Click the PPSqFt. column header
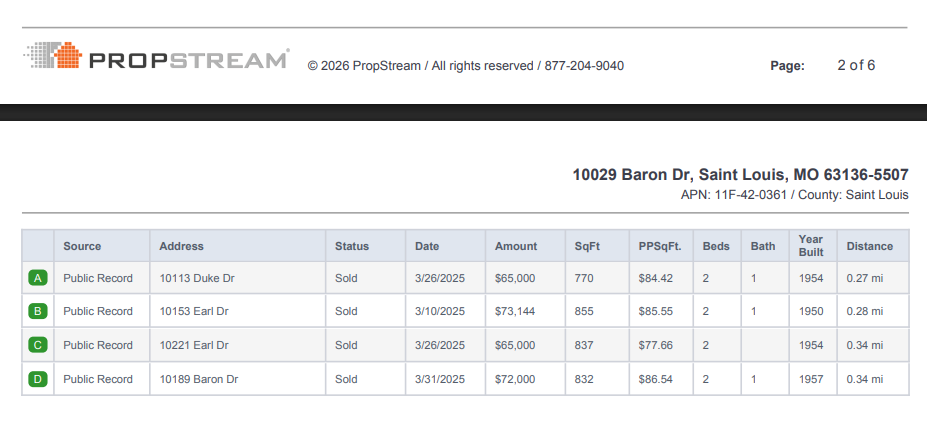Screen dimensions: 927x429 point(660,246)
